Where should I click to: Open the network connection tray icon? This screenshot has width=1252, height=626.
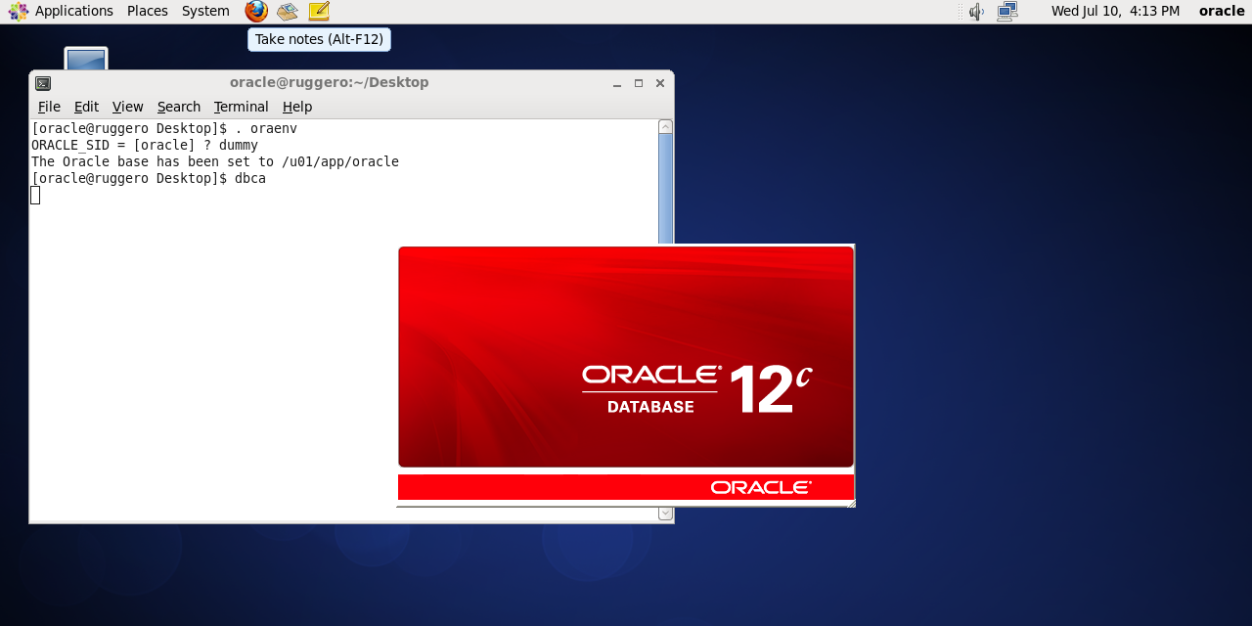click(x=1007, y=11)
